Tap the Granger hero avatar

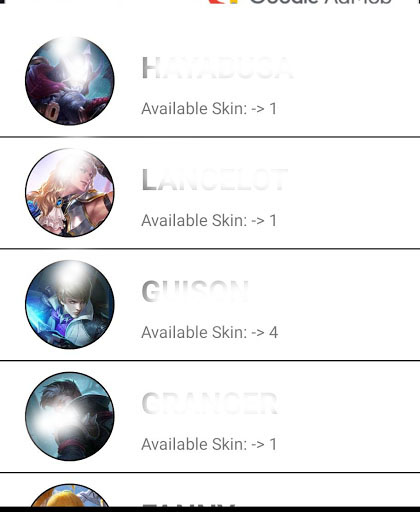coord(70,416)
